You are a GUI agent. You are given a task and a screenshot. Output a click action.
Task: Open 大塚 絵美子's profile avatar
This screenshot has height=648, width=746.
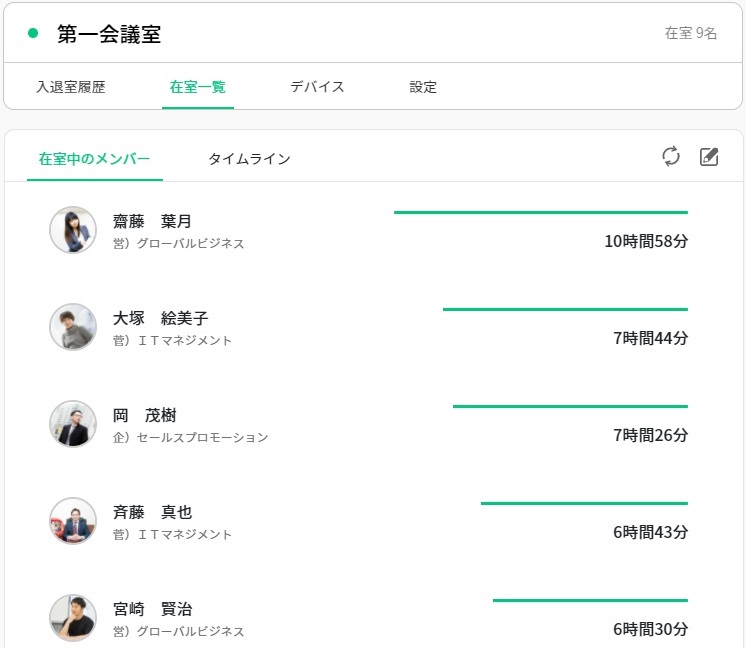click(x=73, y=327)
